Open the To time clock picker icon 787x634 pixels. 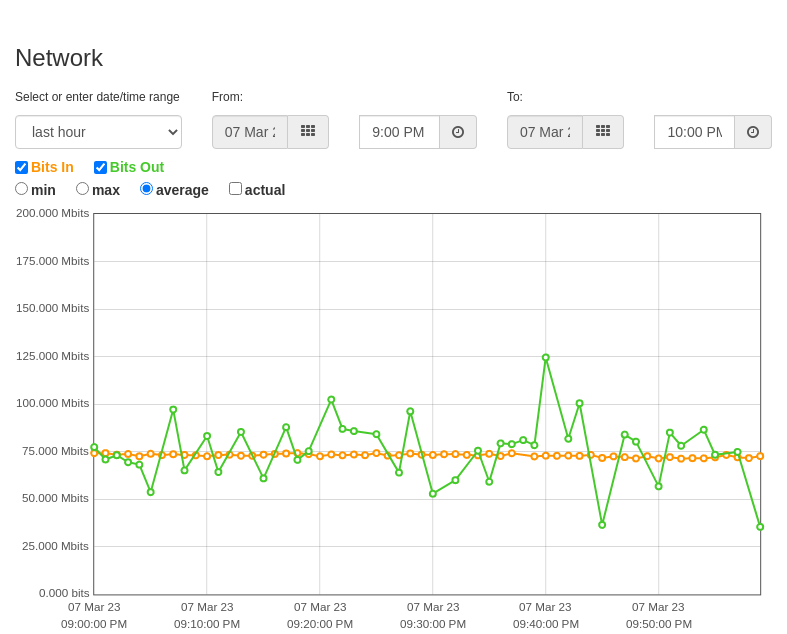[753, 132]
